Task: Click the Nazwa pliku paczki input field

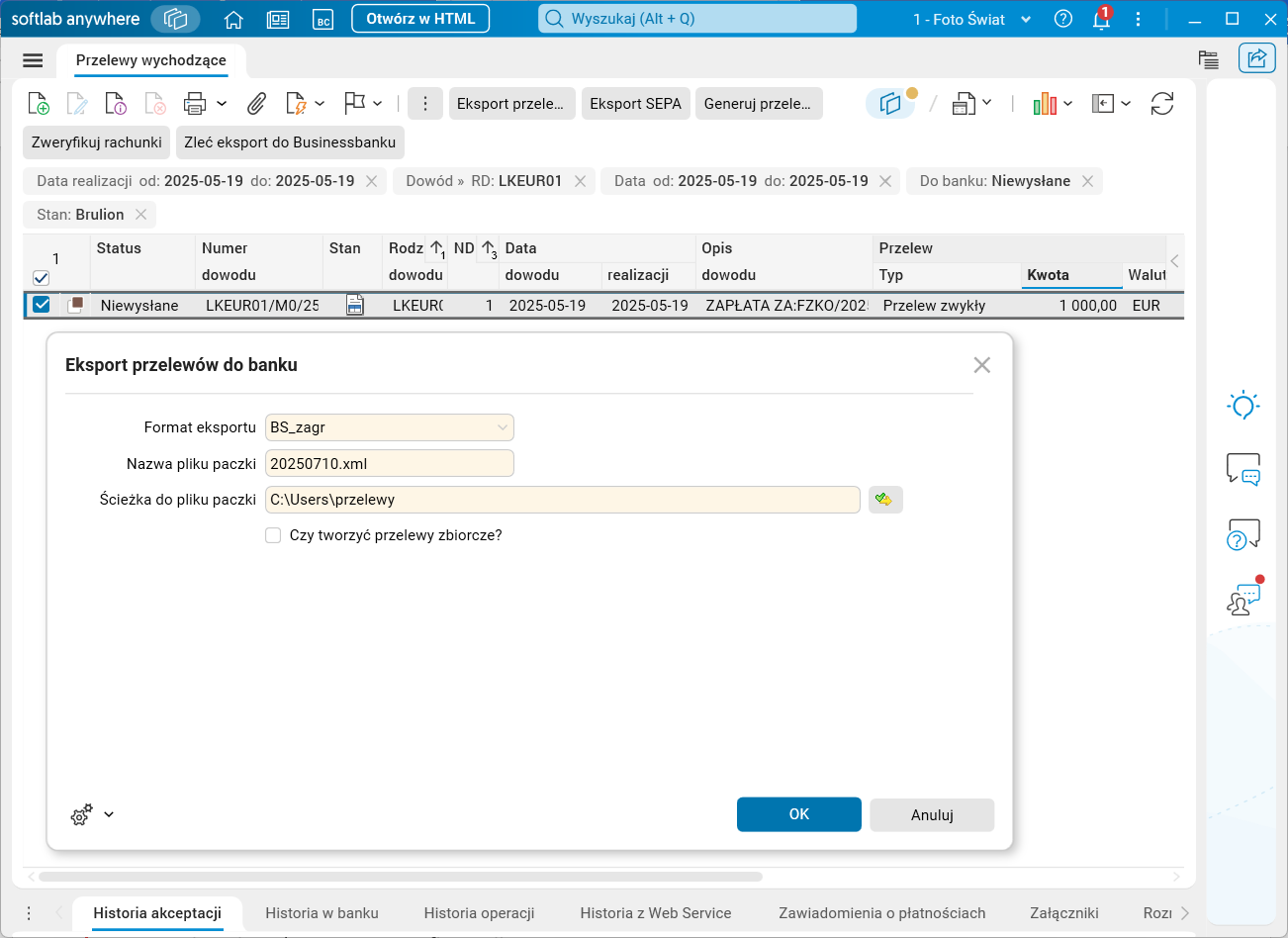Action: 390,463
